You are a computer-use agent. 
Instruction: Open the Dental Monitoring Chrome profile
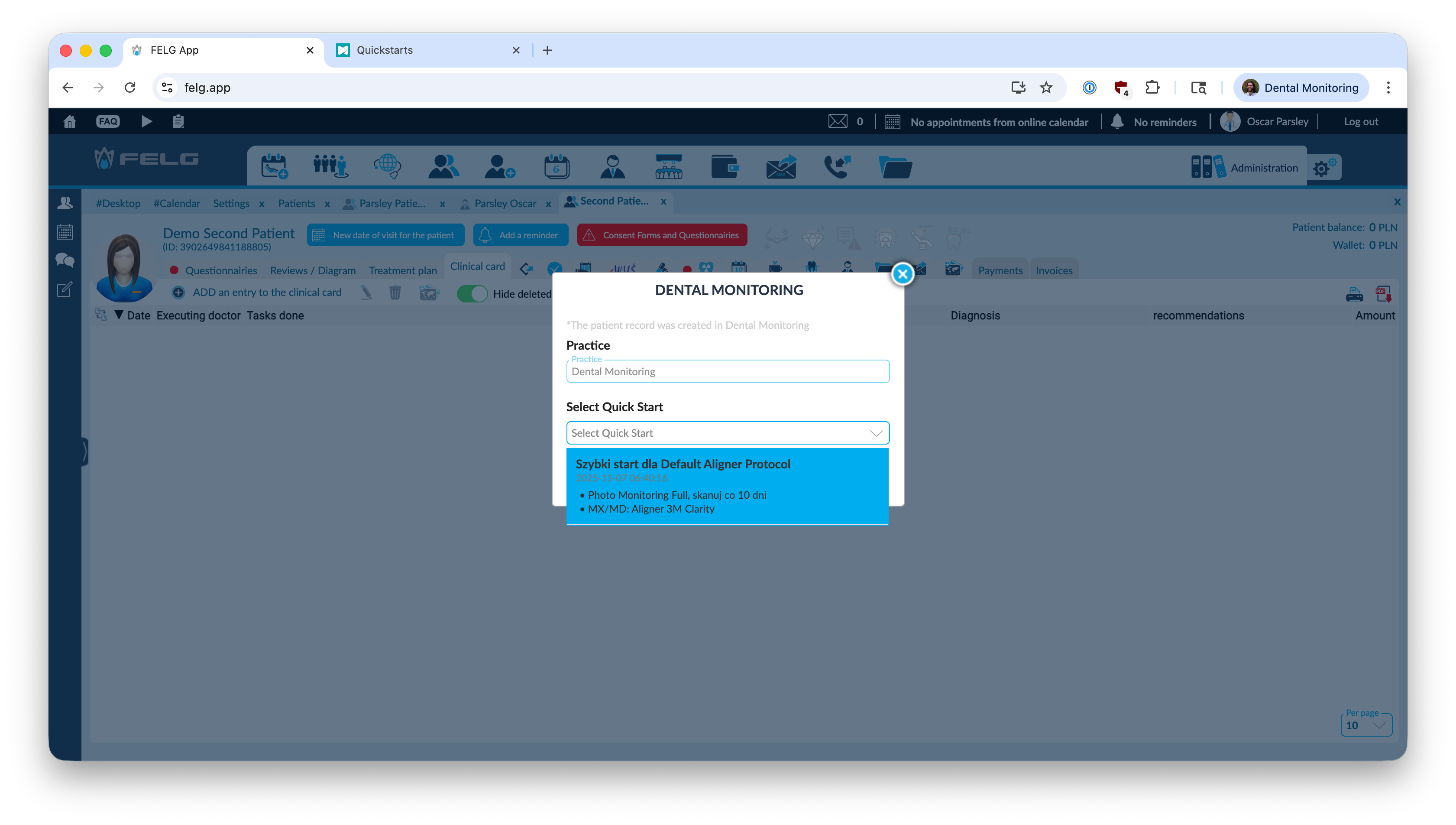click(1300, 87)
